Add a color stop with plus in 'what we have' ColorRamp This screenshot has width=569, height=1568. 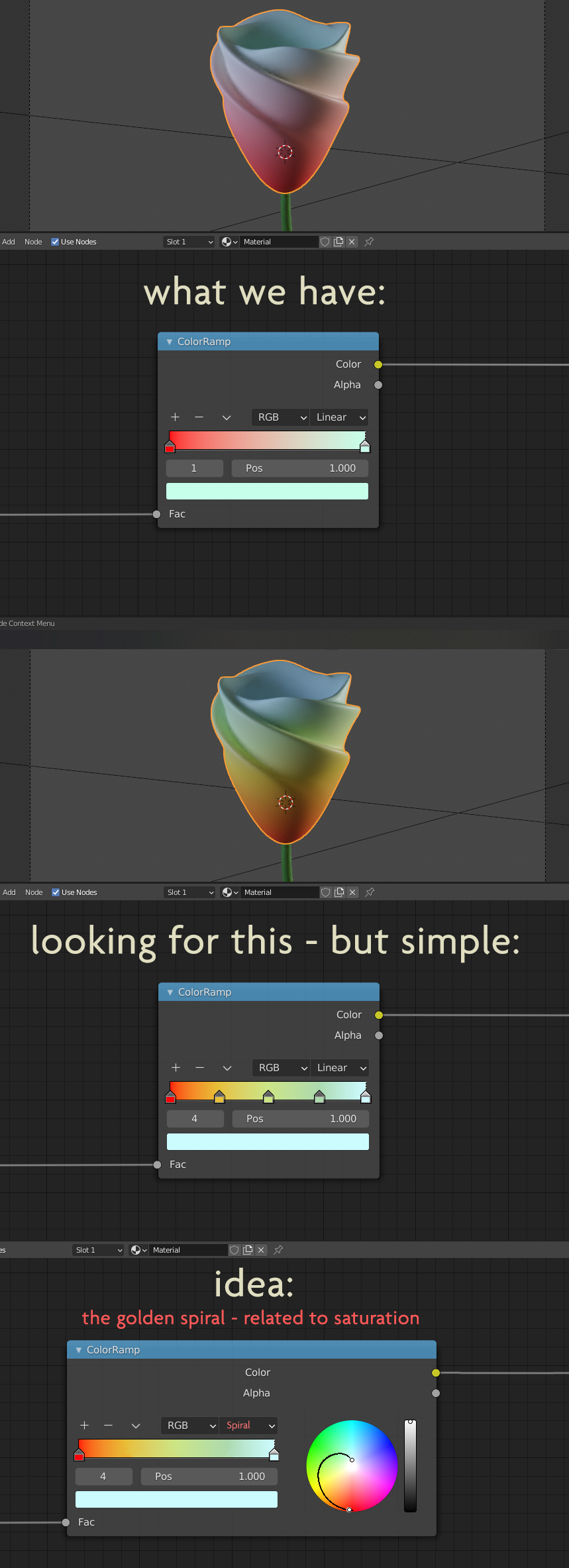175,417
